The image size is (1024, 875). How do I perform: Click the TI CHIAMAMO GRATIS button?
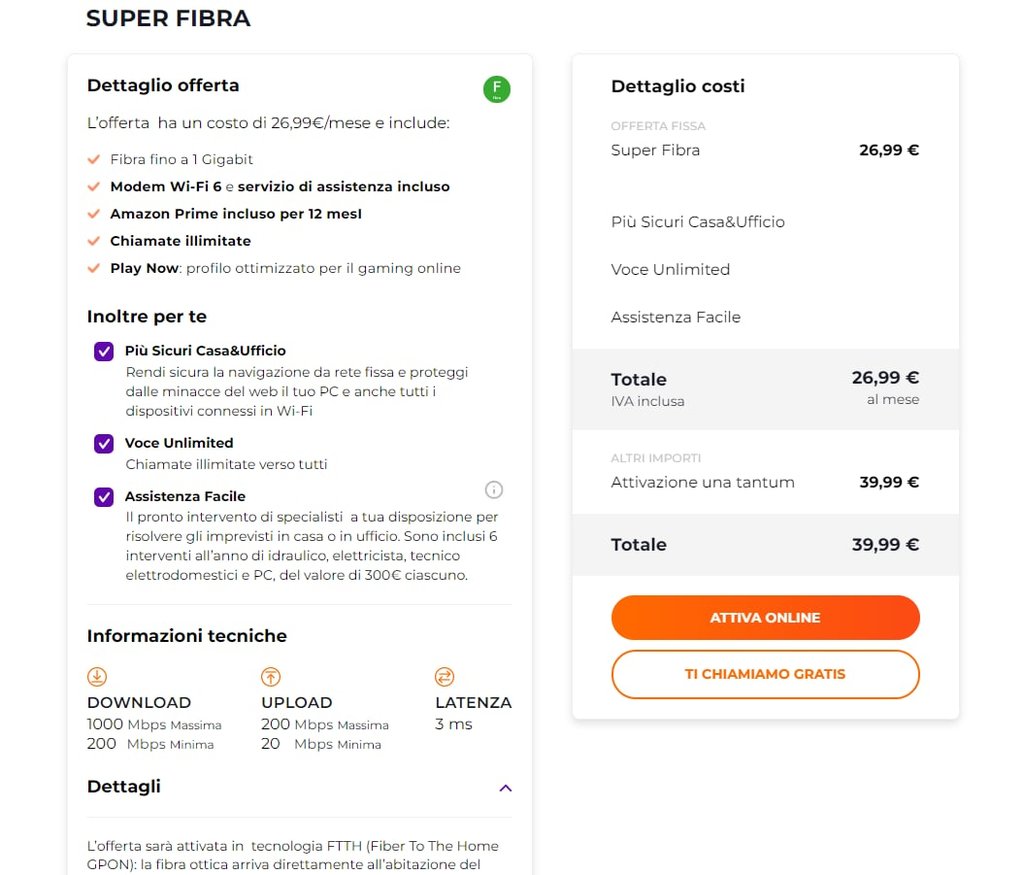(765, 674)
